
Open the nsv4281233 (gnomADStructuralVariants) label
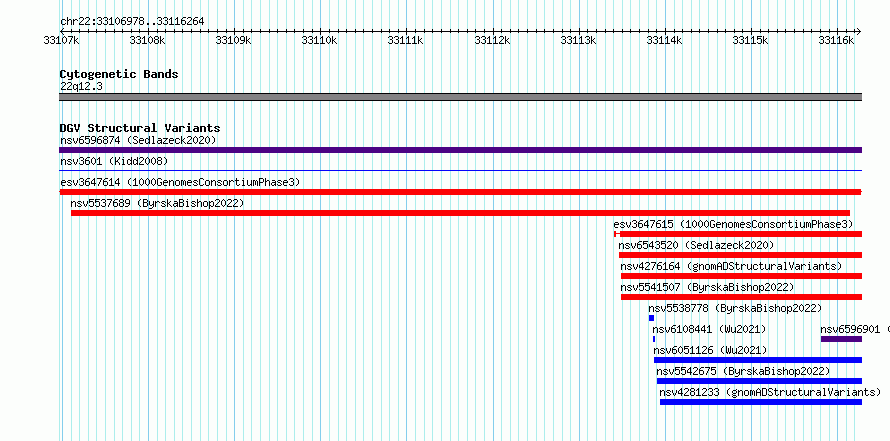point(770,392)
